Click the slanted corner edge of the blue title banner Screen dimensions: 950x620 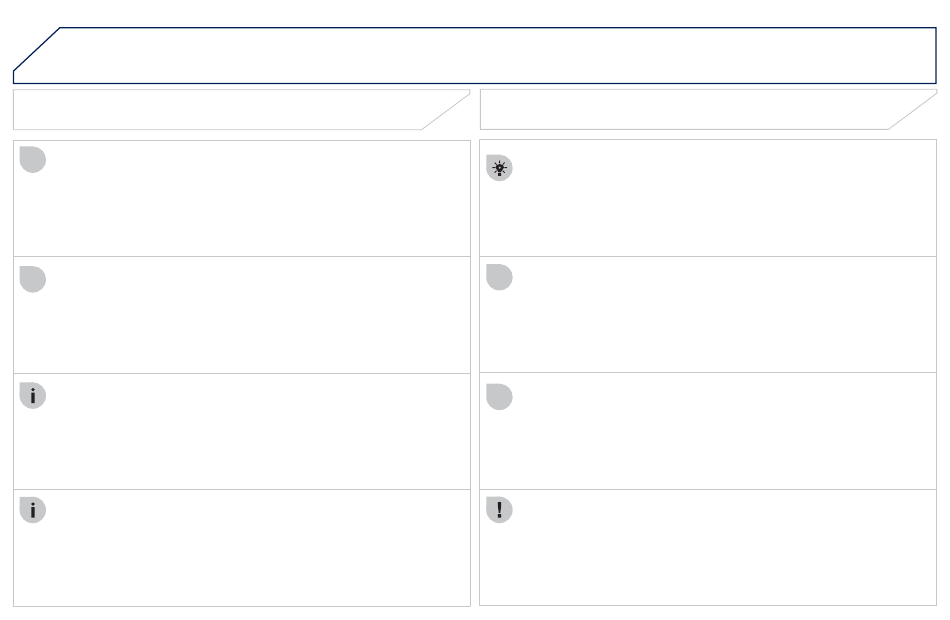click(x=36, y=49)
